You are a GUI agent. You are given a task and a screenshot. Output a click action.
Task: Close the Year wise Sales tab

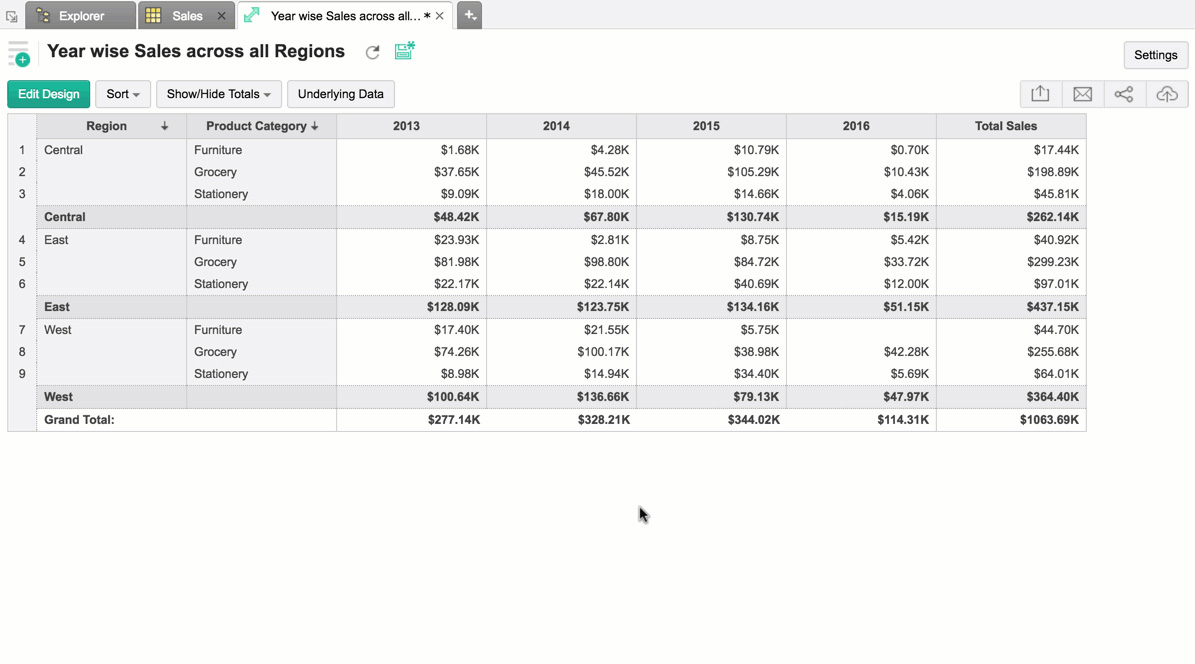pyautogui.click(x=439, y=16)
